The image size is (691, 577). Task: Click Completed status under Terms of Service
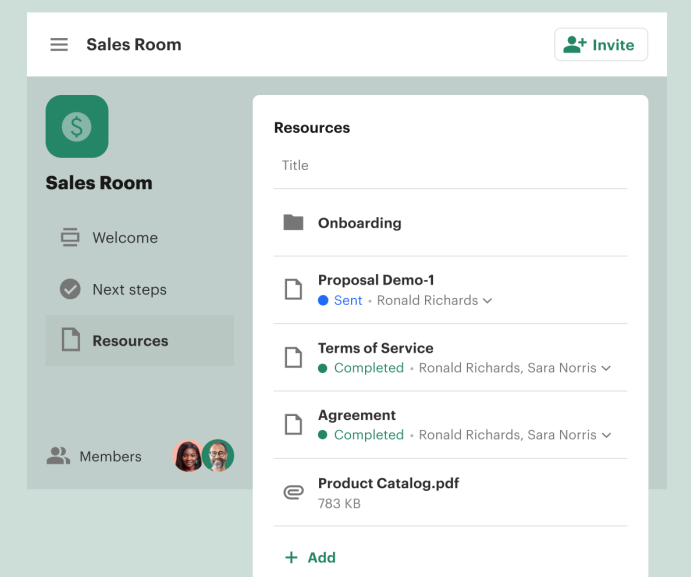point(368,368)
